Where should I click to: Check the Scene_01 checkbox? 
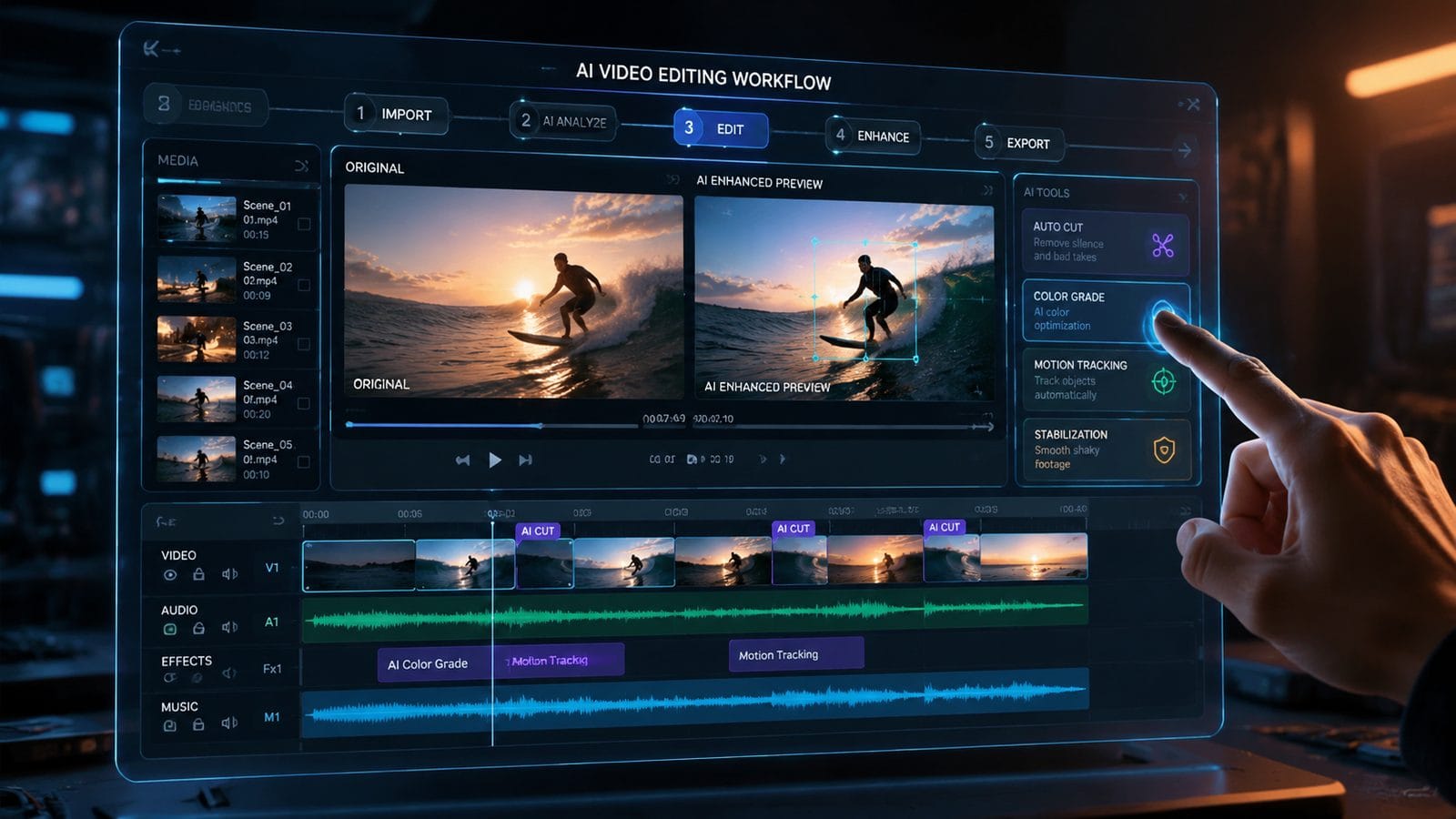click(x=304, y=223)
